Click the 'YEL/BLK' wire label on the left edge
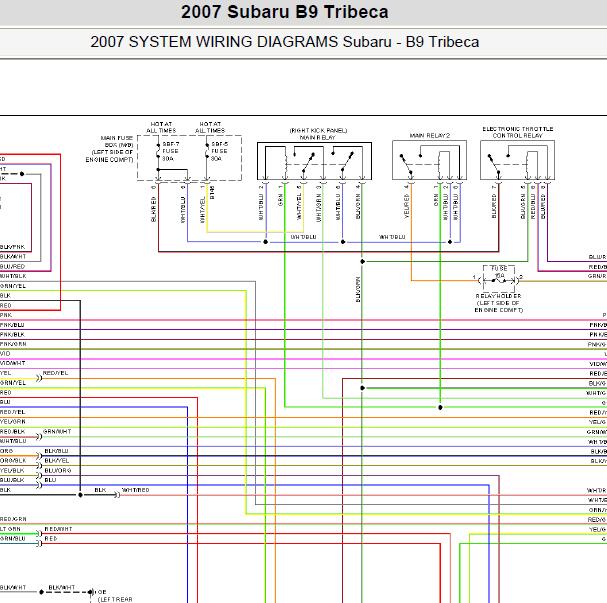Viewport: 607px width, 603px height. (x=12, y=470)
